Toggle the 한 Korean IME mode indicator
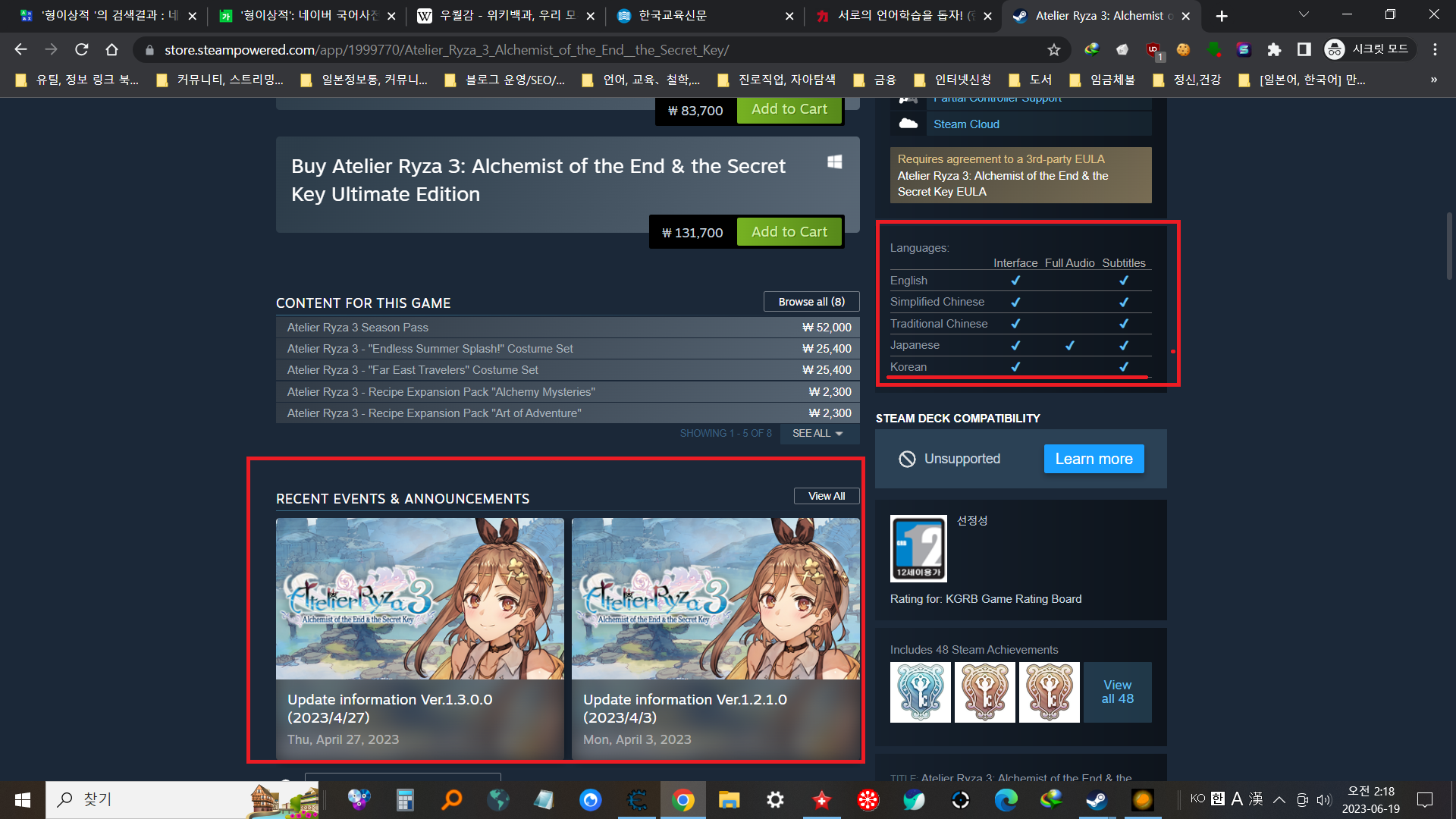Screen dimensions: 1456x819 click(1218, 799)
